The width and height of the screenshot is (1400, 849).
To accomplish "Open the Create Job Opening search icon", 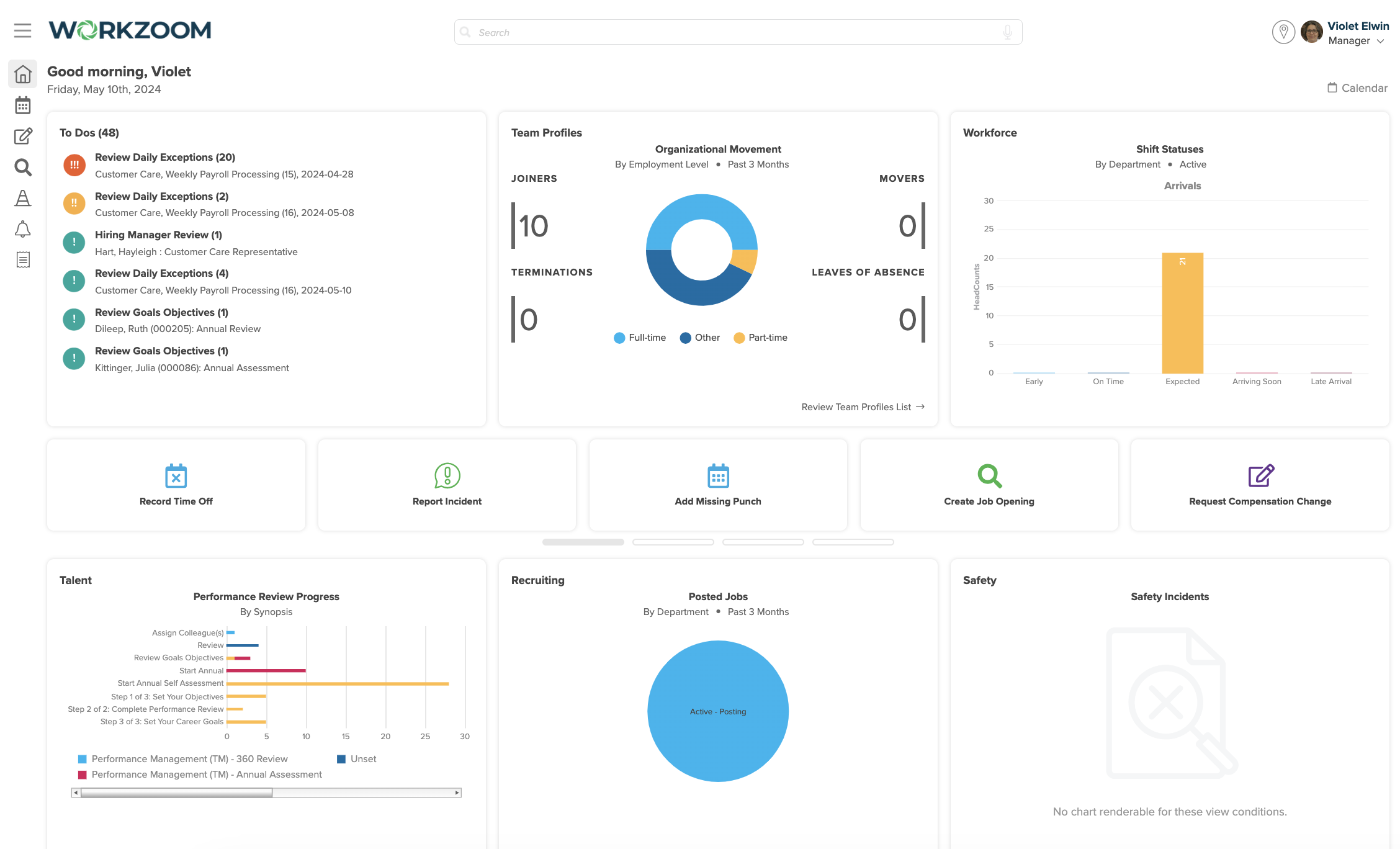I will click(988, 475).
